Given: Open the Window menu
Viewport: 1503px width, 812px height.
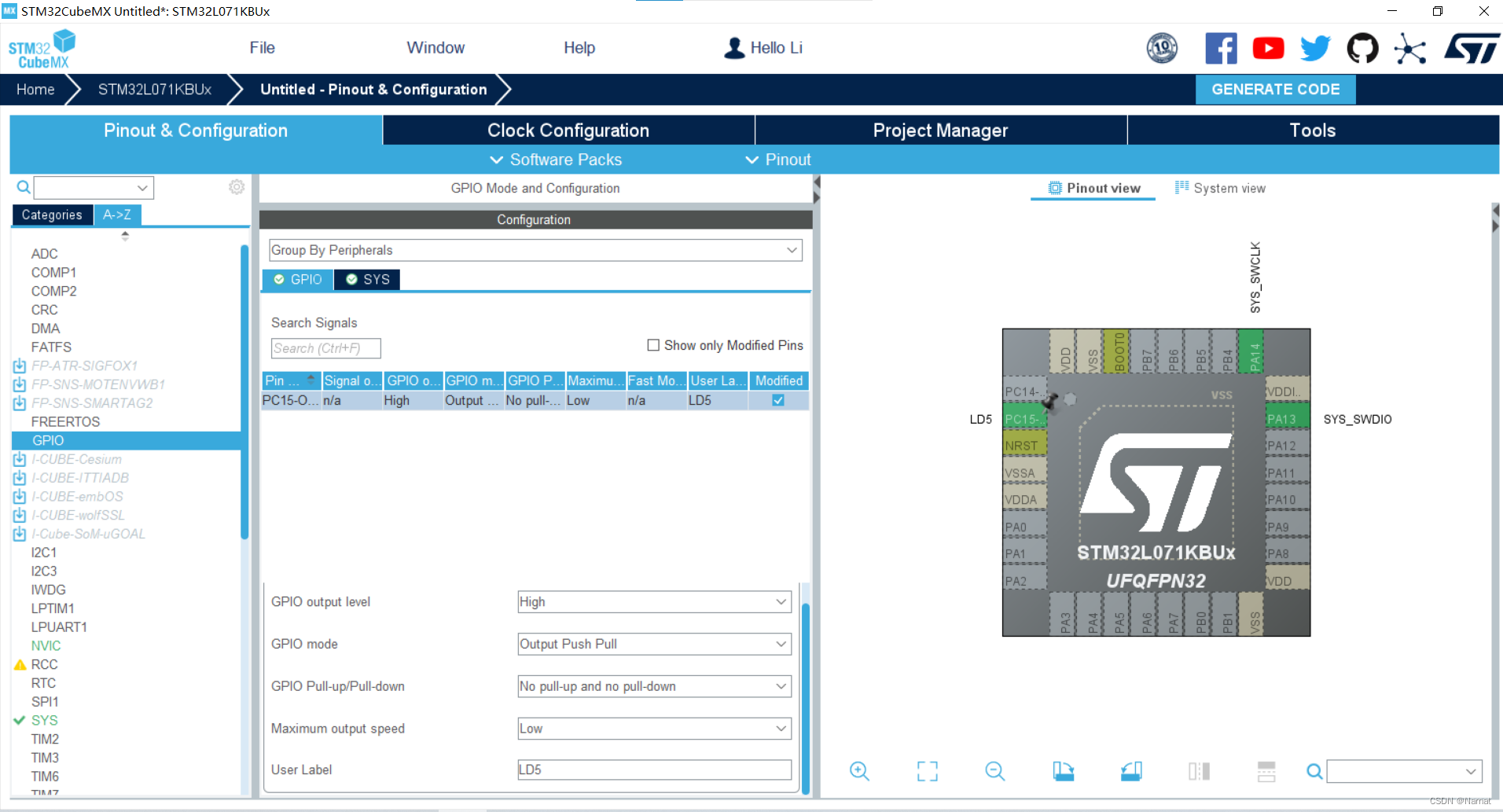Looking at the screenshot, I should 435,48.
